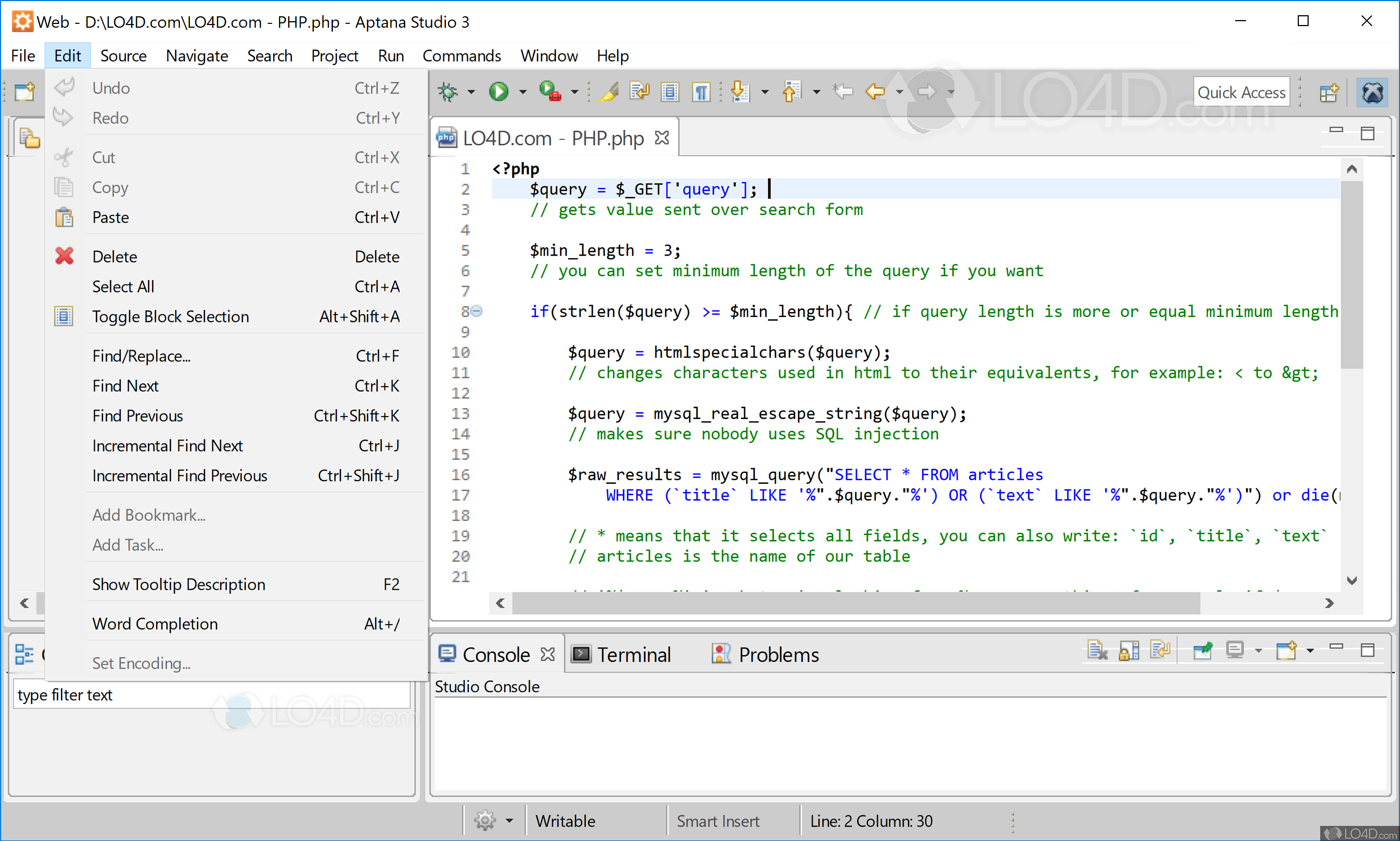The width and height of the screenshot is (1400, 841).
Task: Choose Find/Replace... from the Edit menu
Action: coord(141,356)
